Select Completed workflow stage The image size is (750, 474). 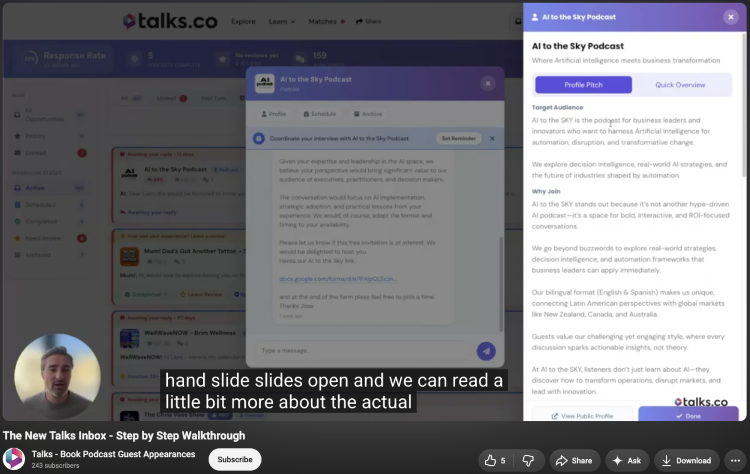pyautogui.click(x=49, y=221)
